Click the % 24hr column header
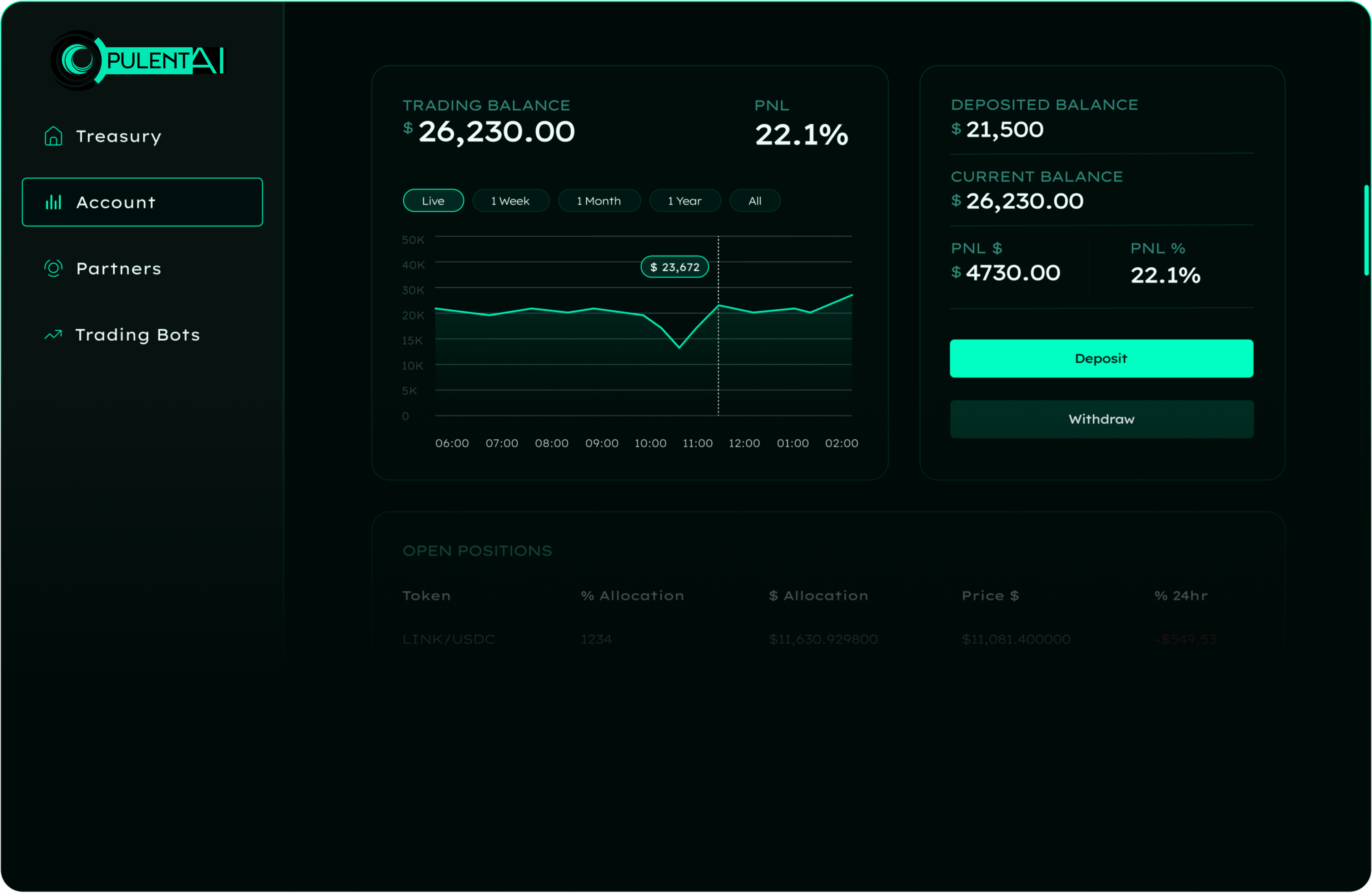 tap(1180, 595)
